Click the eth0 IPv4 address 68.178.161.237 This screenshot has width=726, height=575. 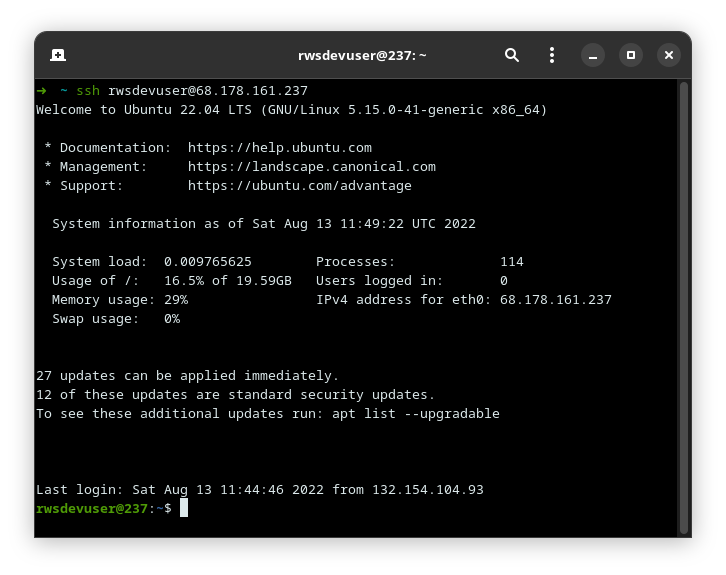coord(556,300)
